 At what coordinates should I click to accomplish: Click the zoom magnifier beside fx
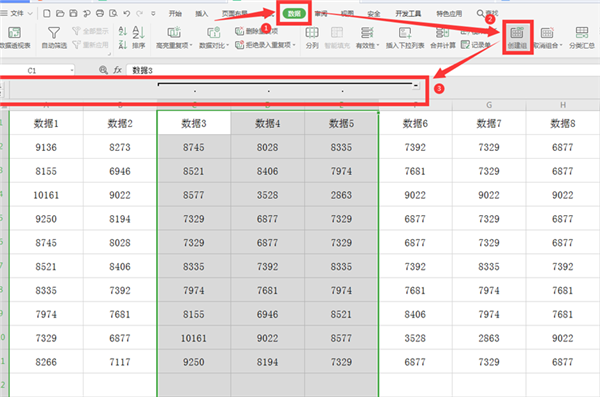coord(103,70)
